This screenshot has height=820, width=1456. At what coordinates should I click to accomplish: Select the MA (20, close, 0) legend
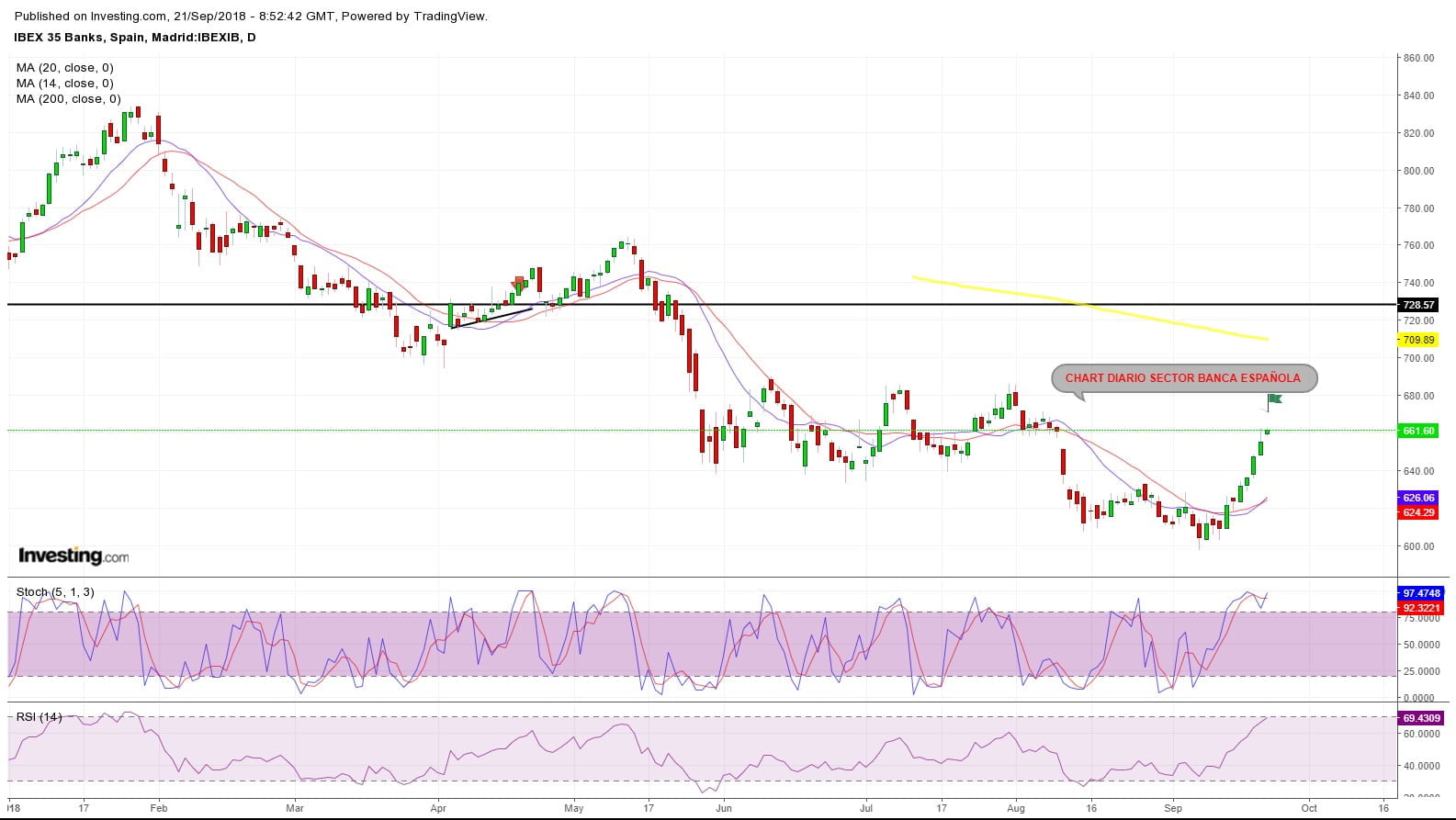tap(65, 68)
